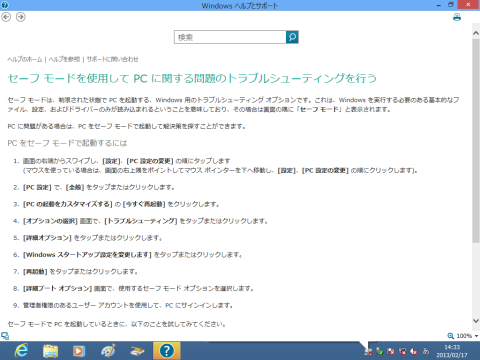480x360 pixels.
Task: Click step 9 text about 管理者権限 sign-in
Action: tap(128, 305)
